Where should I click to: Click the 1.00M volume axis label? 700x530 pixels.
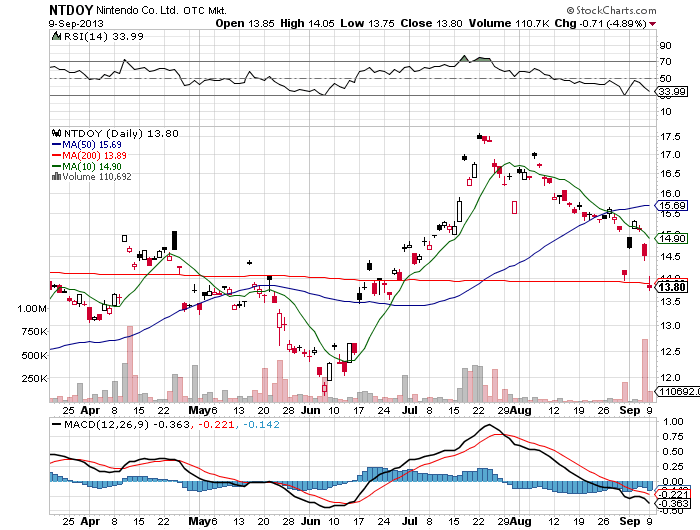32,309
